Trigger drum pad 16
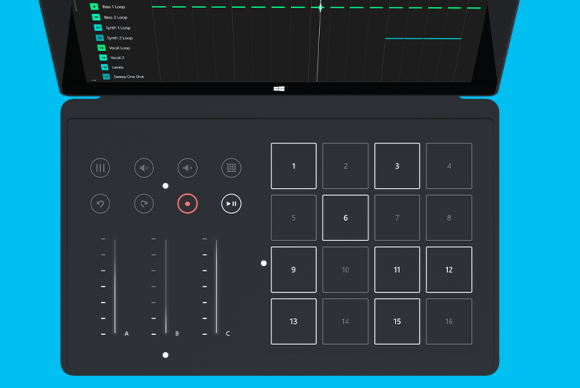 [449, 321]
